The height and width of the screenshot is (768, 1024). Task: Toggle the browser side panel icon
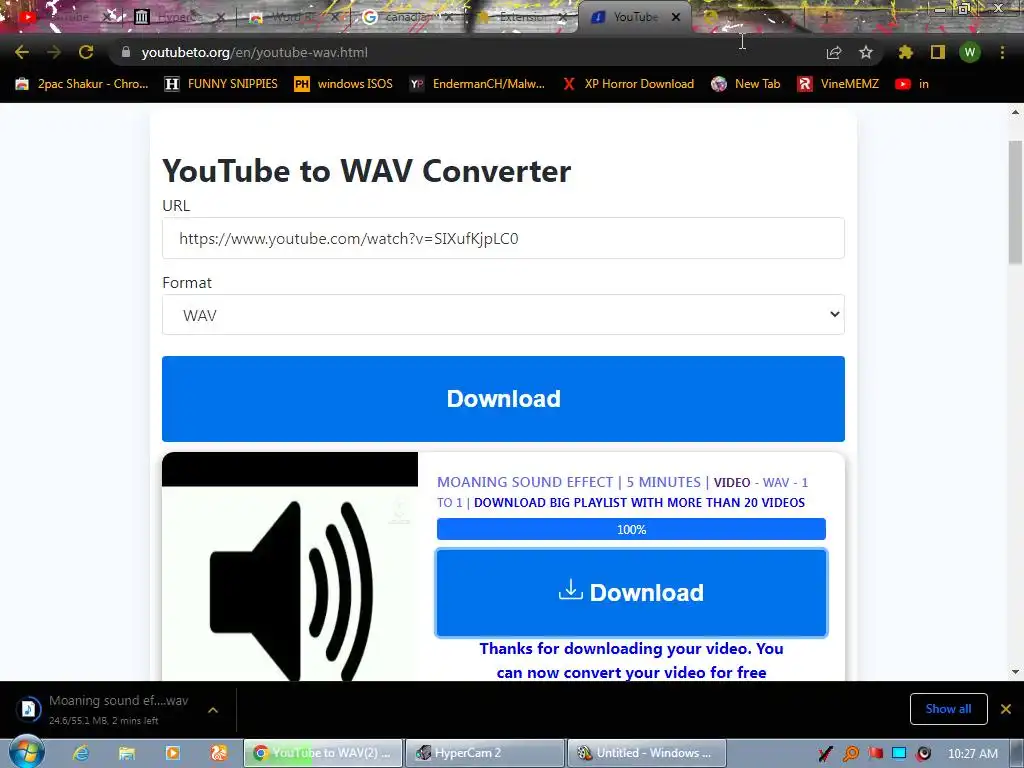coord(938,52)
